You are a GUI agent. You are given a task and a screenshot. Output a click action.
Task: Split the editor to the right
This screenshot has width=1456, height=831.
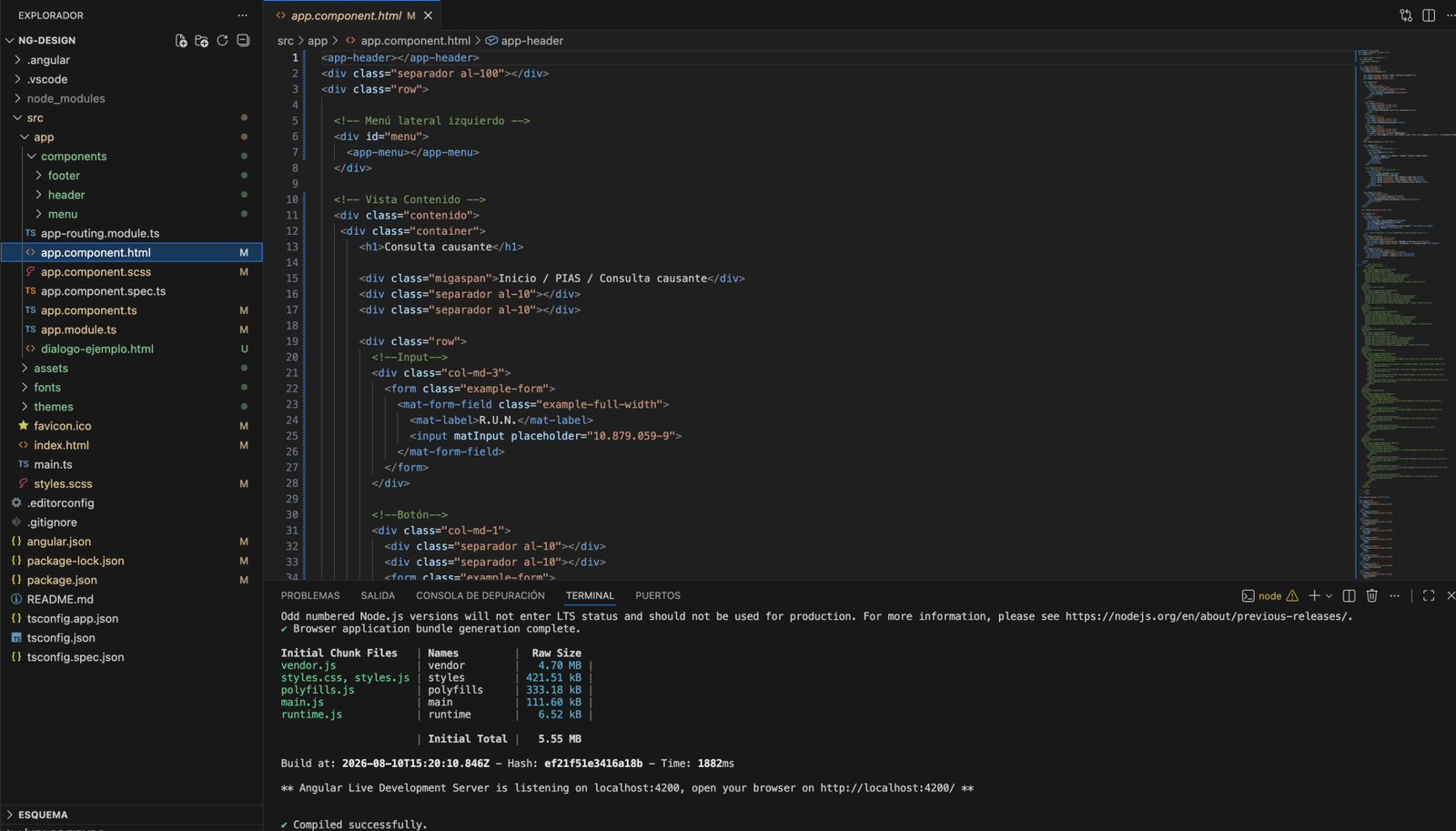point(1429,15)
